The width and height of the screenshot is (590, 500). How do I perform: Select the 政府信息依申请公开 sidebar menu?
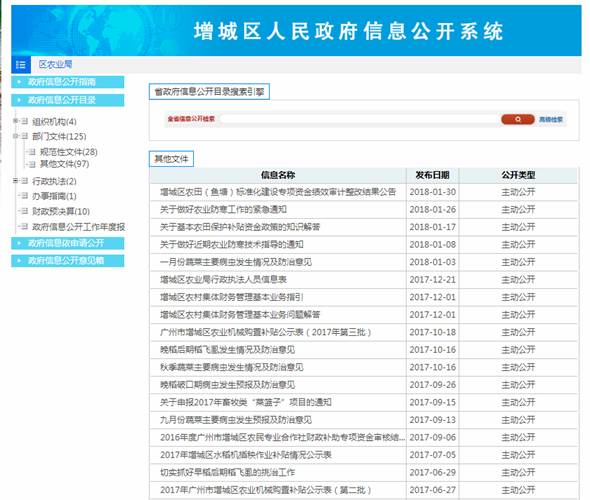point(68,243)
